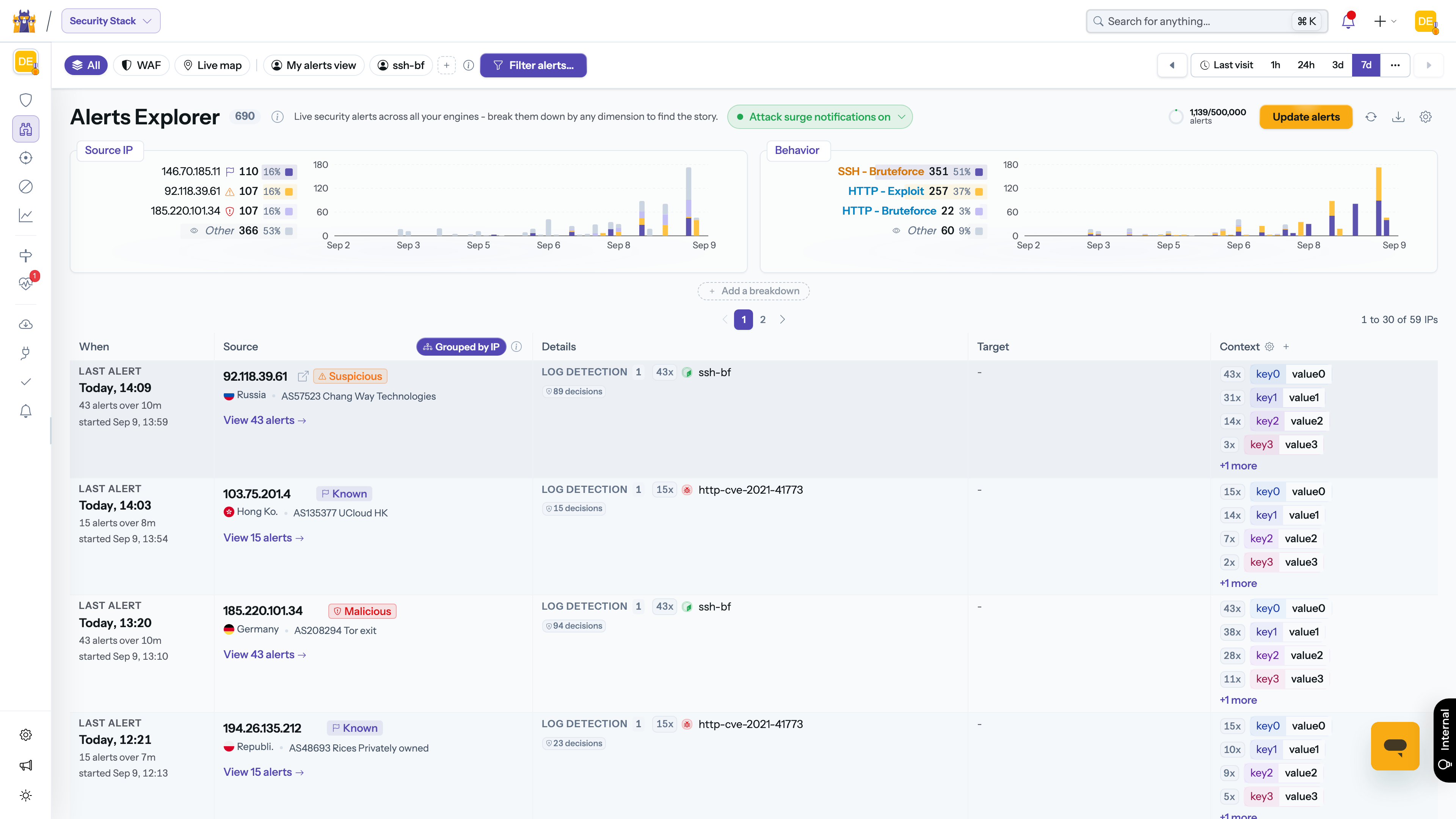
Task: Expand +1 more context for 92.118.39.61
Action: click(1238, 466)
